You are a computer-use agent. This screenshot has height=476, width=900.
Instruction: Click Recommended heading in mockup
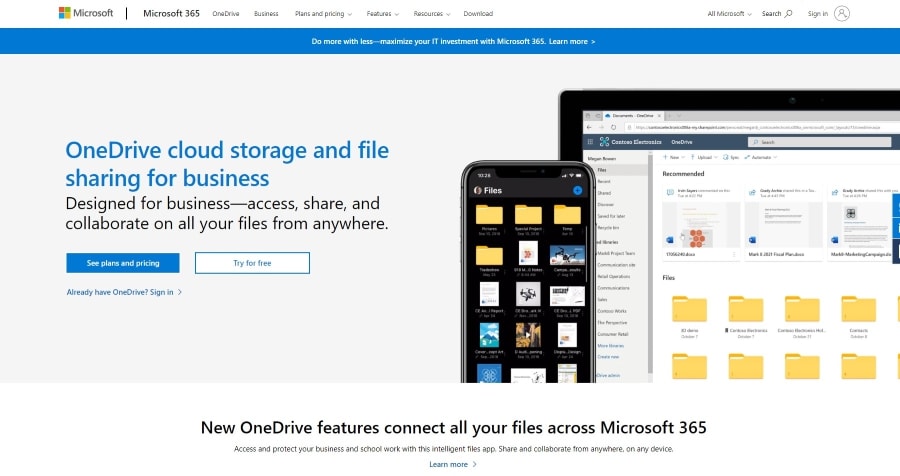(683, 173)
